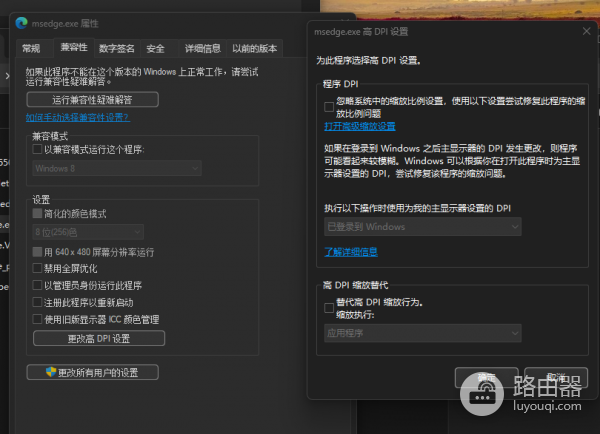Enable 以兼容模式运行这个程序 checkbox

click(x=37, y=149)
